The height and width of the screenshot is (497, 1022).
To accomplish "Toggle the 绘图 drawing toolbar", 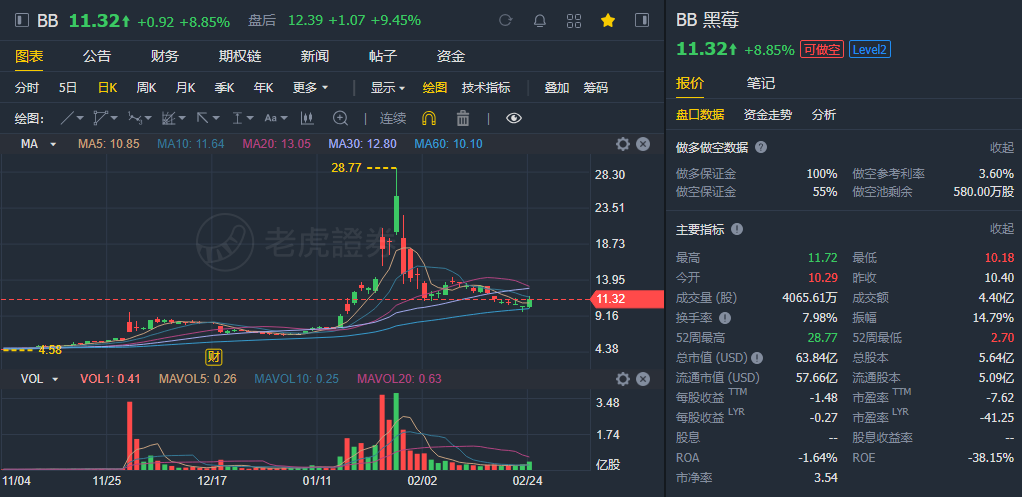I will (435, 87).
